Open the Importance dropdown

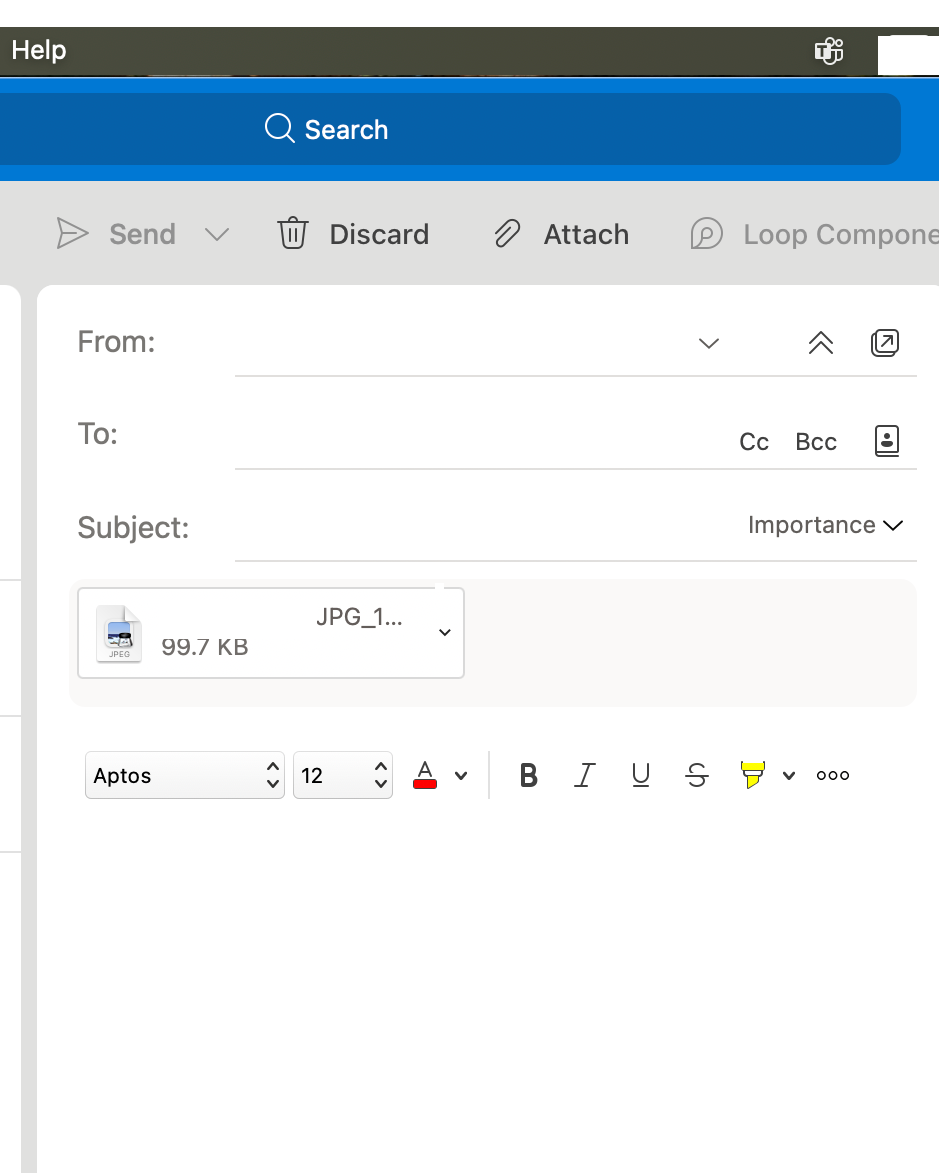[x=825, y=525]
